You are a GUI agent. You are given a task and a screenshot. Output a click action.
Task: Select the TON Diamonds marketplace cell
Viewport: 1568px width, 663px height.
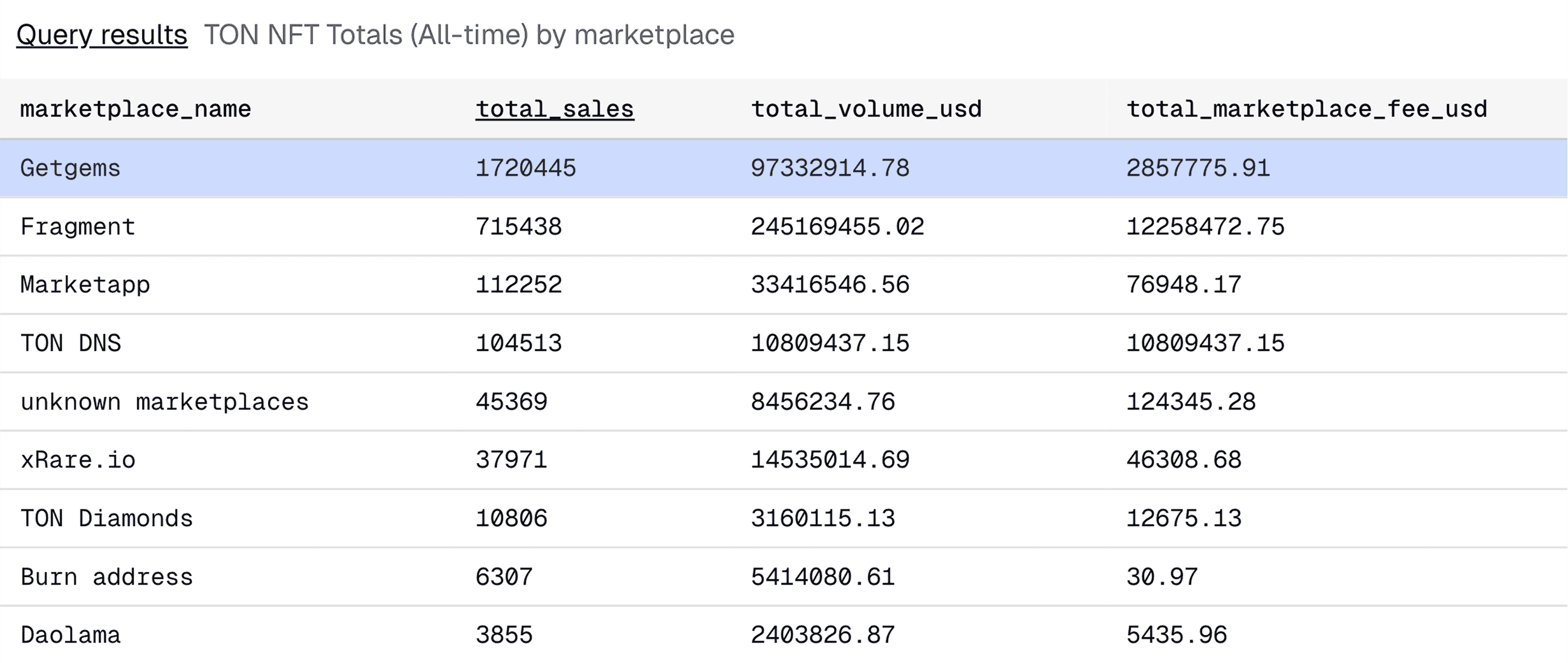(106, 518)
